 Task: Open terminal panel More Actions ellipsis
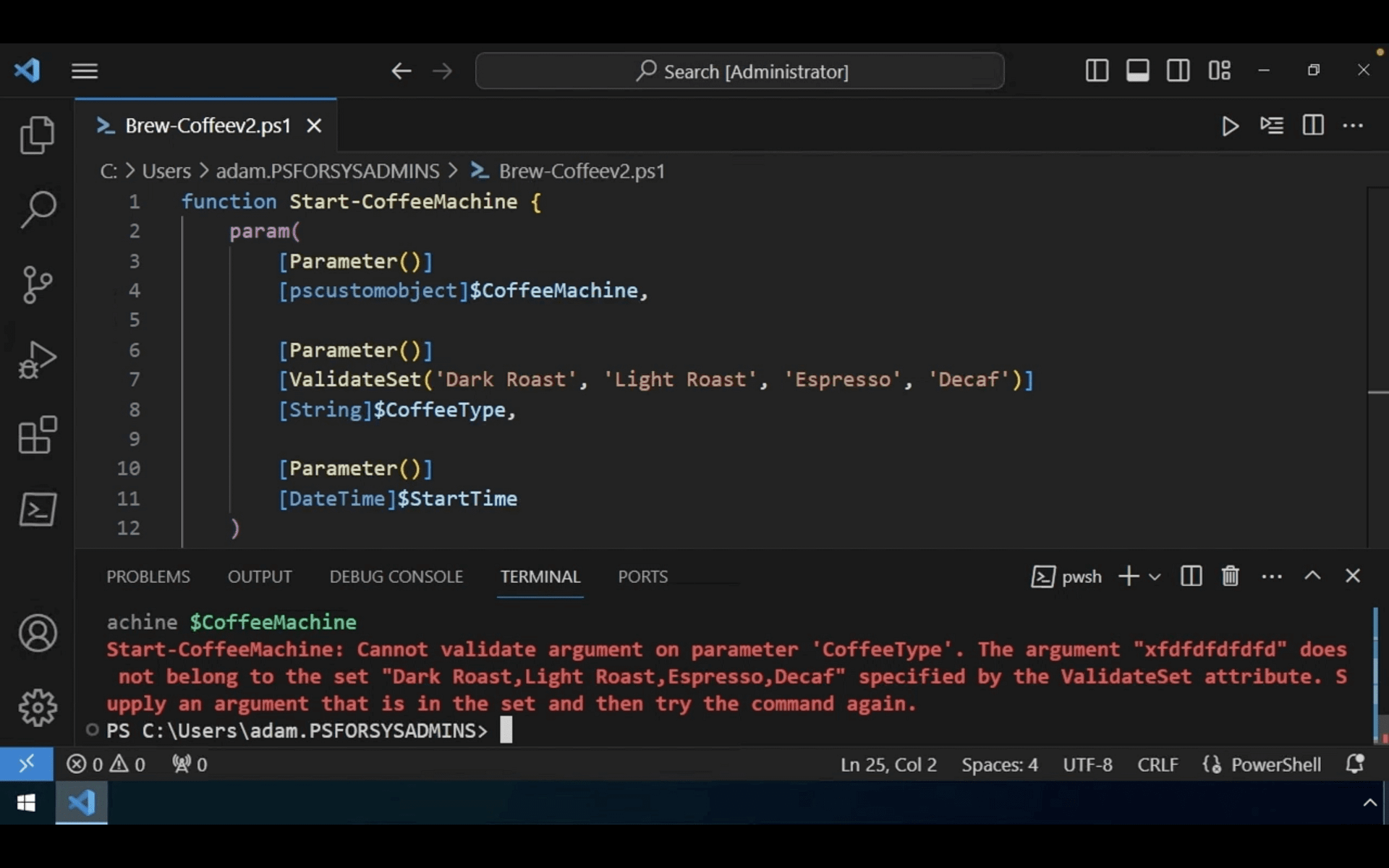(x=1272, y=576)
